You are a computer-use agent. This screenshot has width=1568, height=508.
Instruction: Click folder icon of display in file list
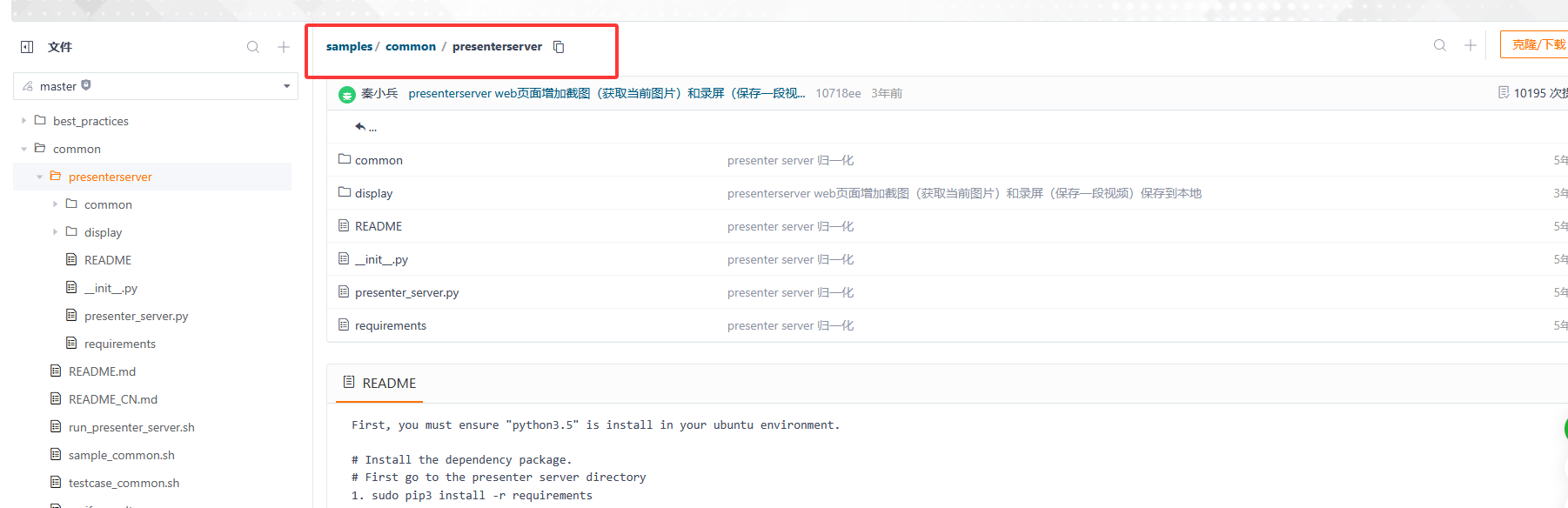pos(345,192)
